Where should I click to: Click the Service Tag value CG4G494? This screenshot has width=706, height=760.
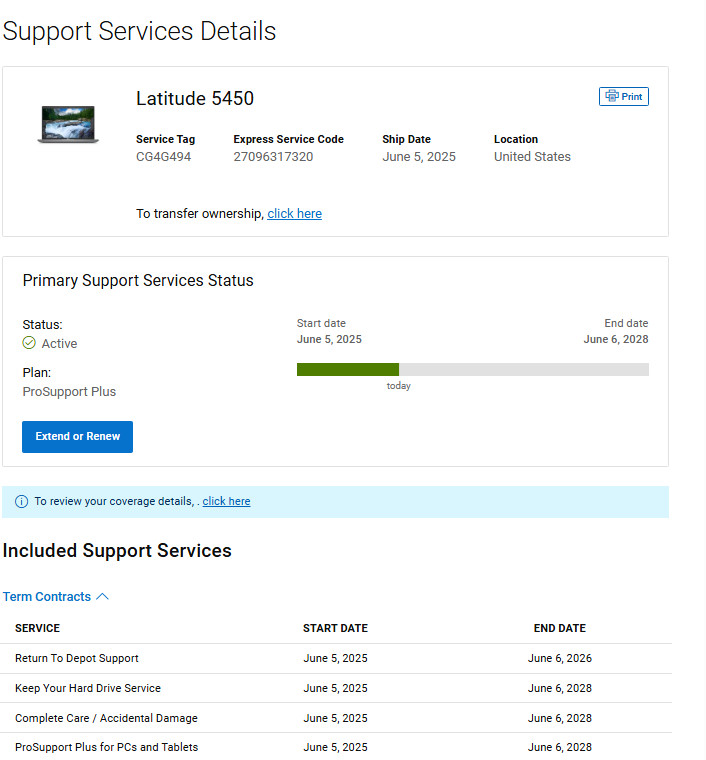pyautogui.click(x=163, y=157)
